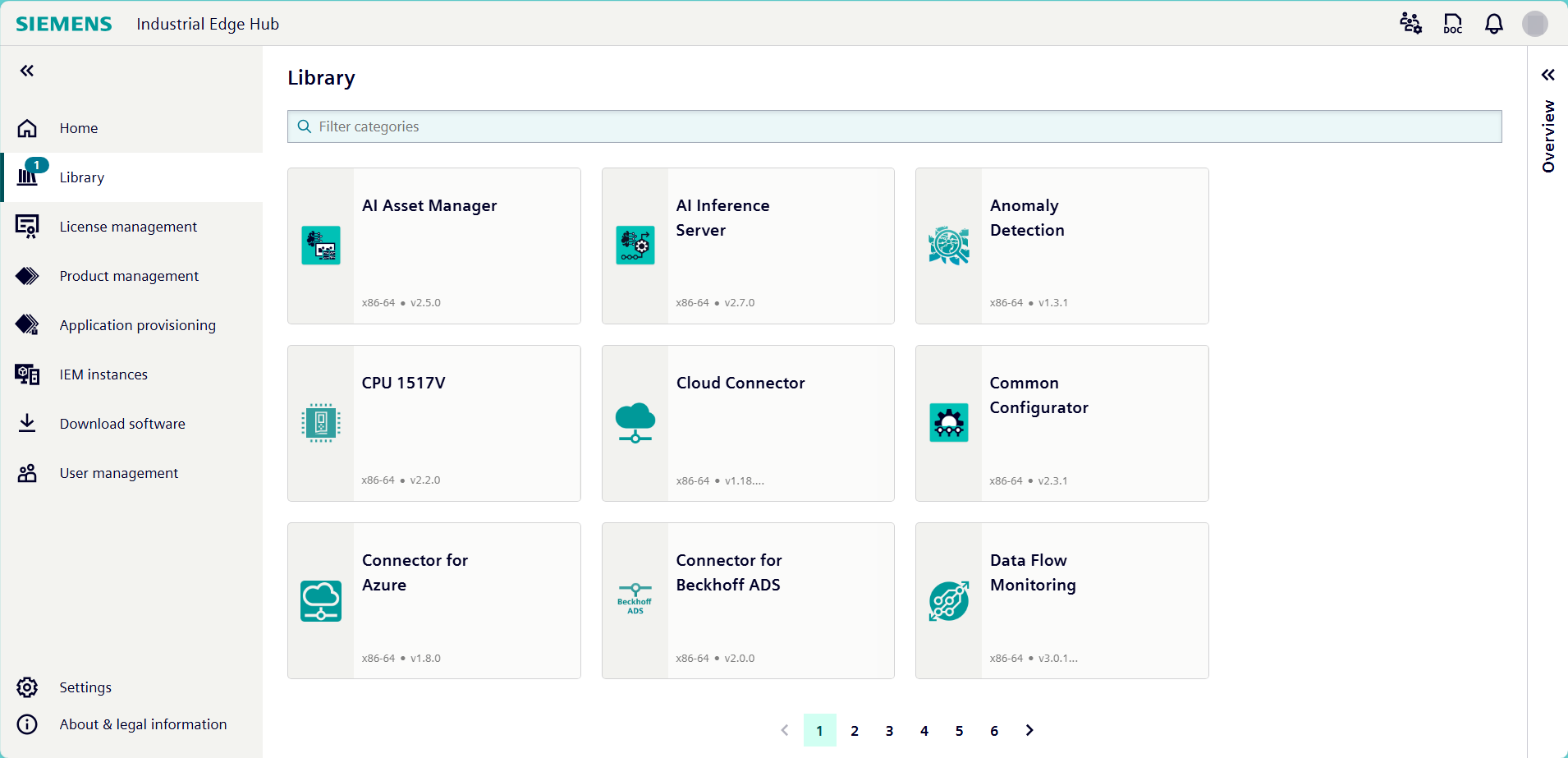1568x758 pixels.
Task: Jump to page 3 of the library
Action: (x=889, y=731)
